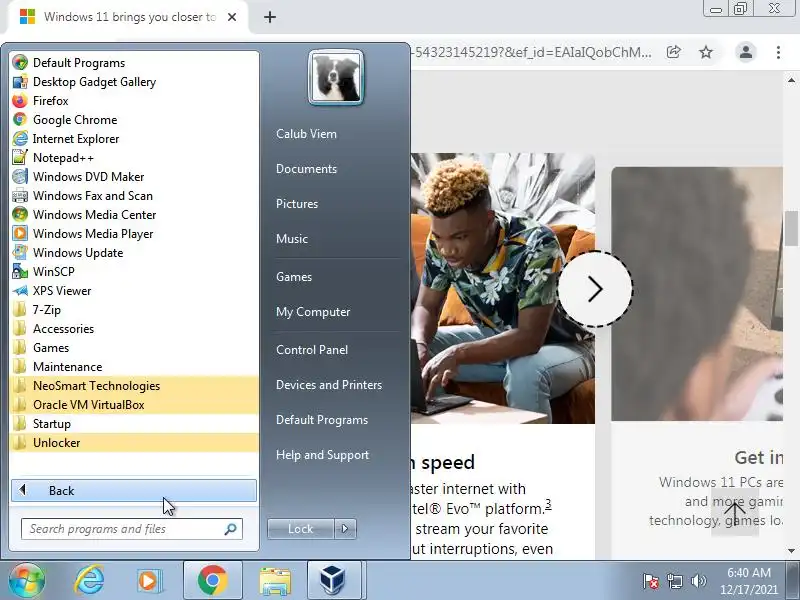Open Games in the right Start menu pane
The width and height of the screenshot is (800, 600).
pyautogui.click(x=294, y=277)
